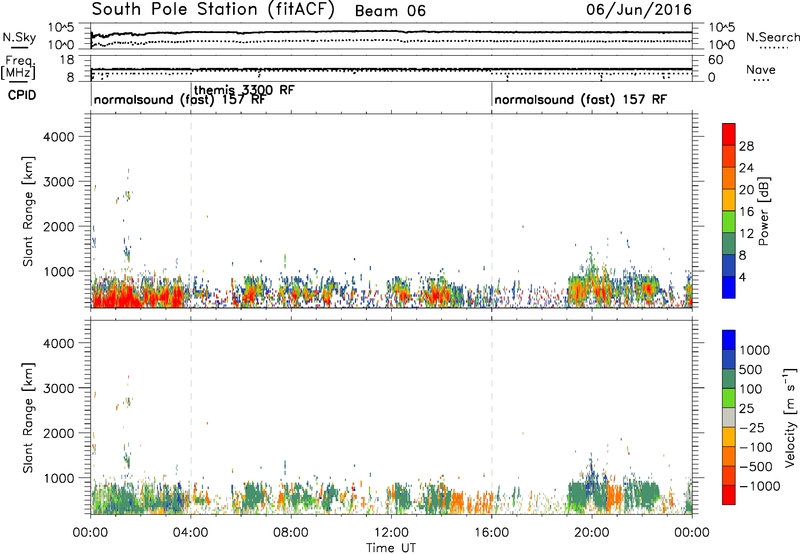The image size is (800, 554).
Task: Click the right-side '10^0' noise axis label
Action: point(721,45)
